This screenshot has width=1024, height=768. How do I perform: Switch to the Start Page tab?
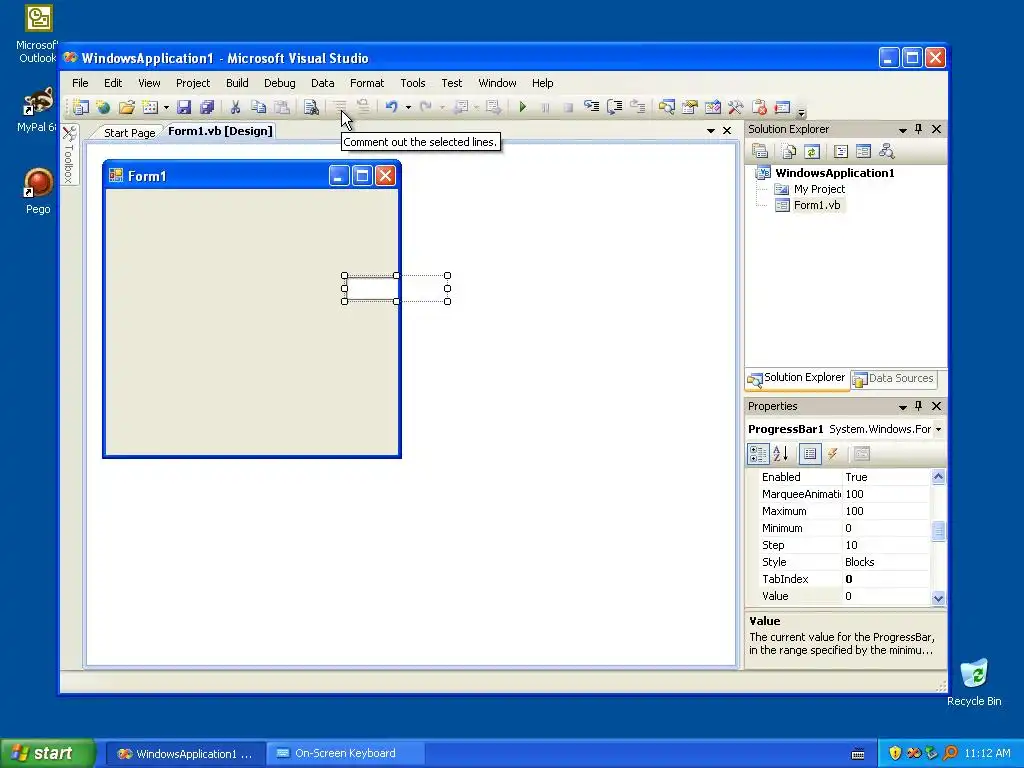coord(129,133)
